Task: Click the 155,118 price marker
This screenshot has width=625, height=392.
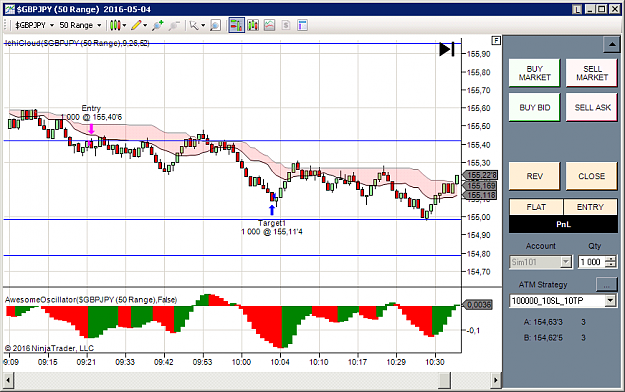Action: pyautogui.click(x=480, y=195)
